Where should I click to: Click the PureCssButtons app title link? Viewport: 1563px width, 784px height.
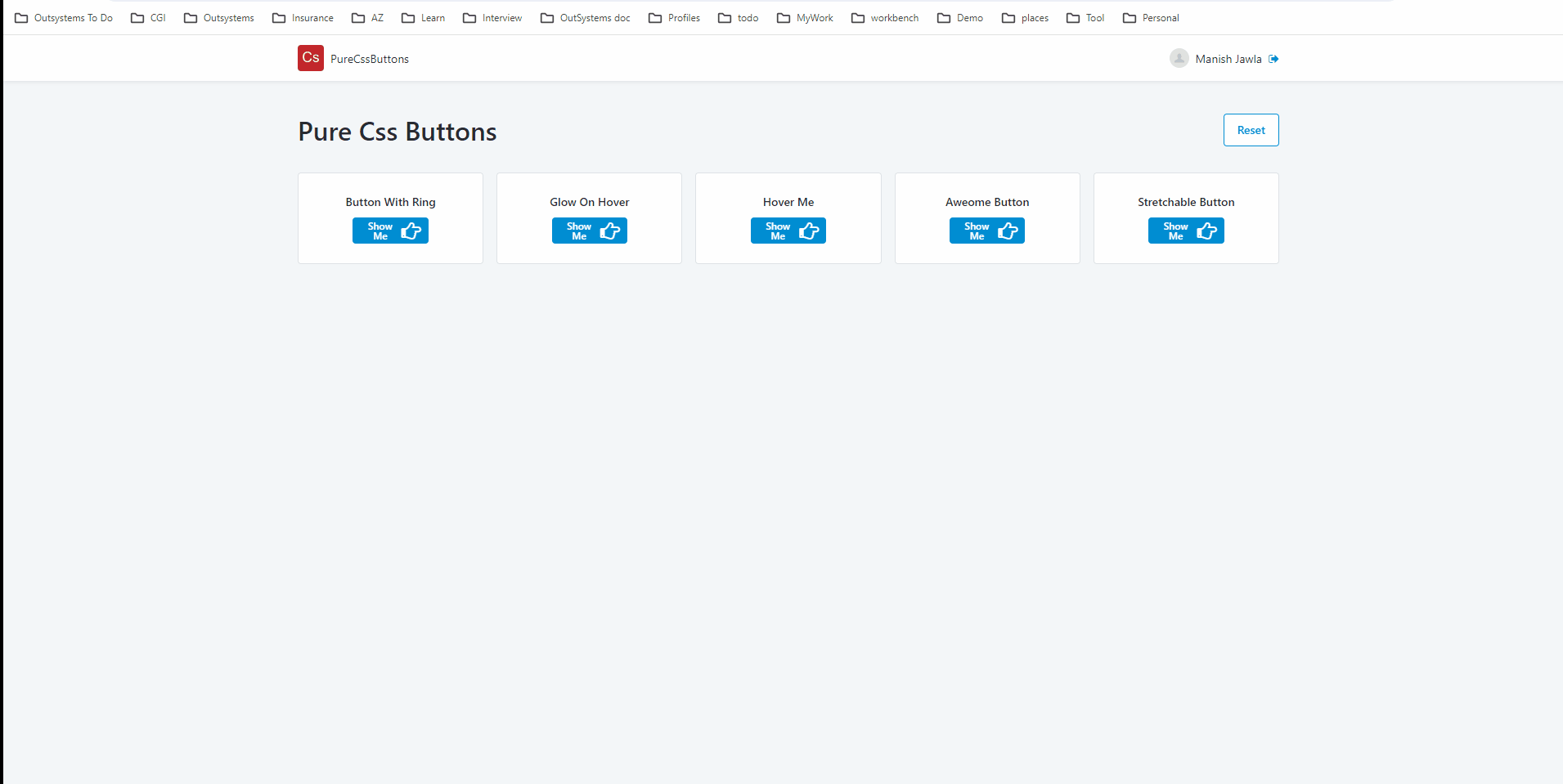[x=370, y=59]
